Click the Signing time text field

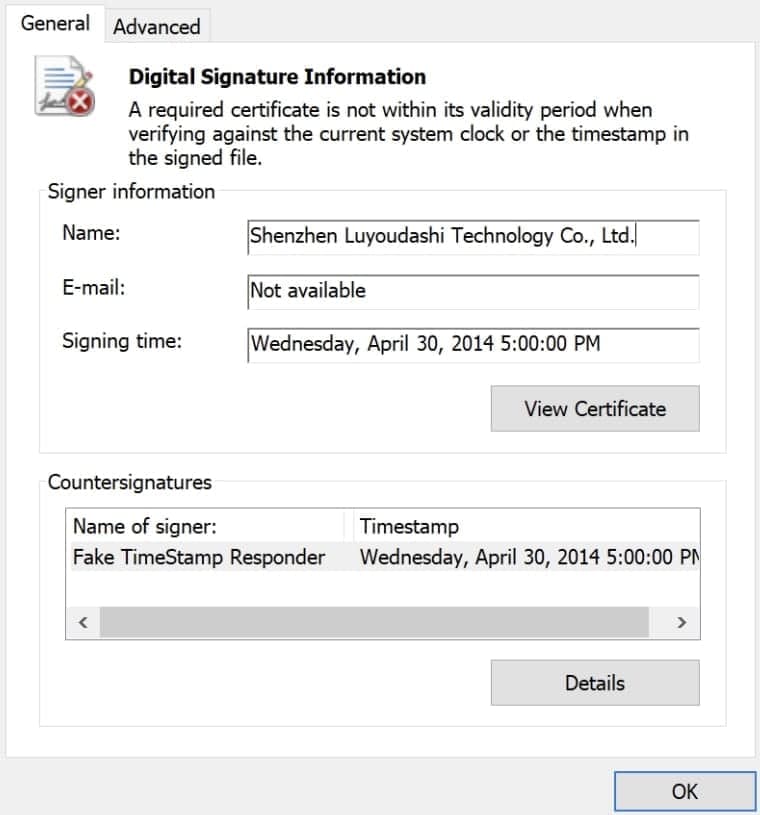point(472,345)
